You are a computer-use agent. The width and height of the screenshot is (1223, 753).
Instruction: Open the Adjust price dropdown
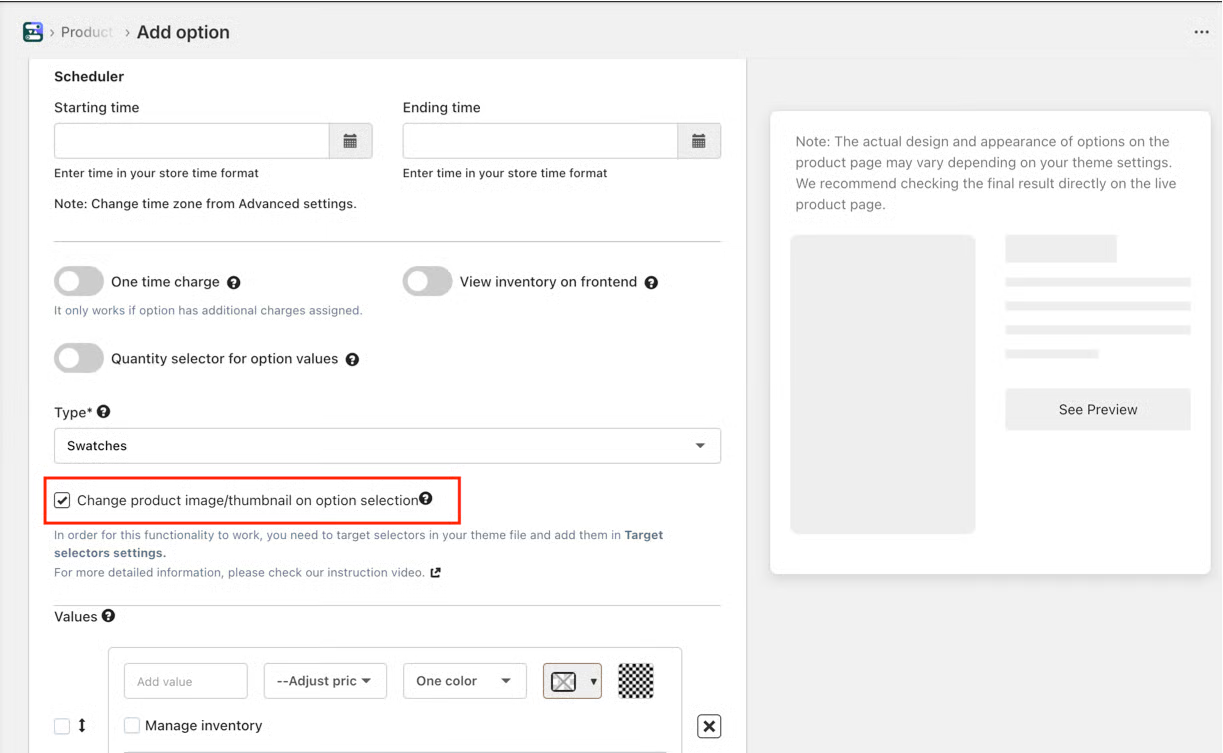[x=325, y=681]
